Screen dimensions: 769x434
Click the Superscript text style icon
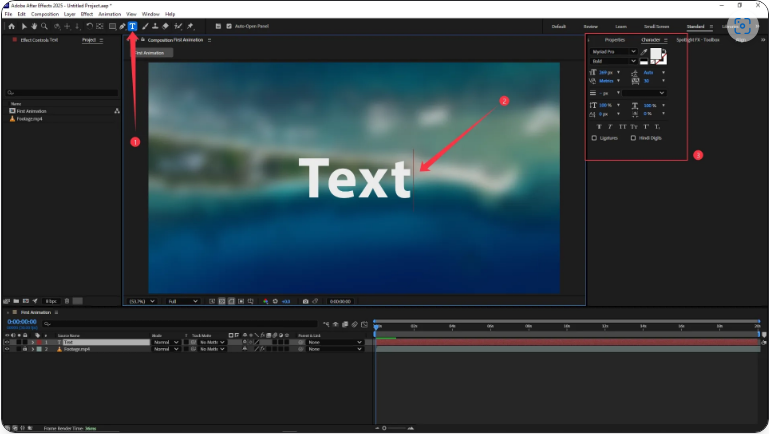pos(646,127)
